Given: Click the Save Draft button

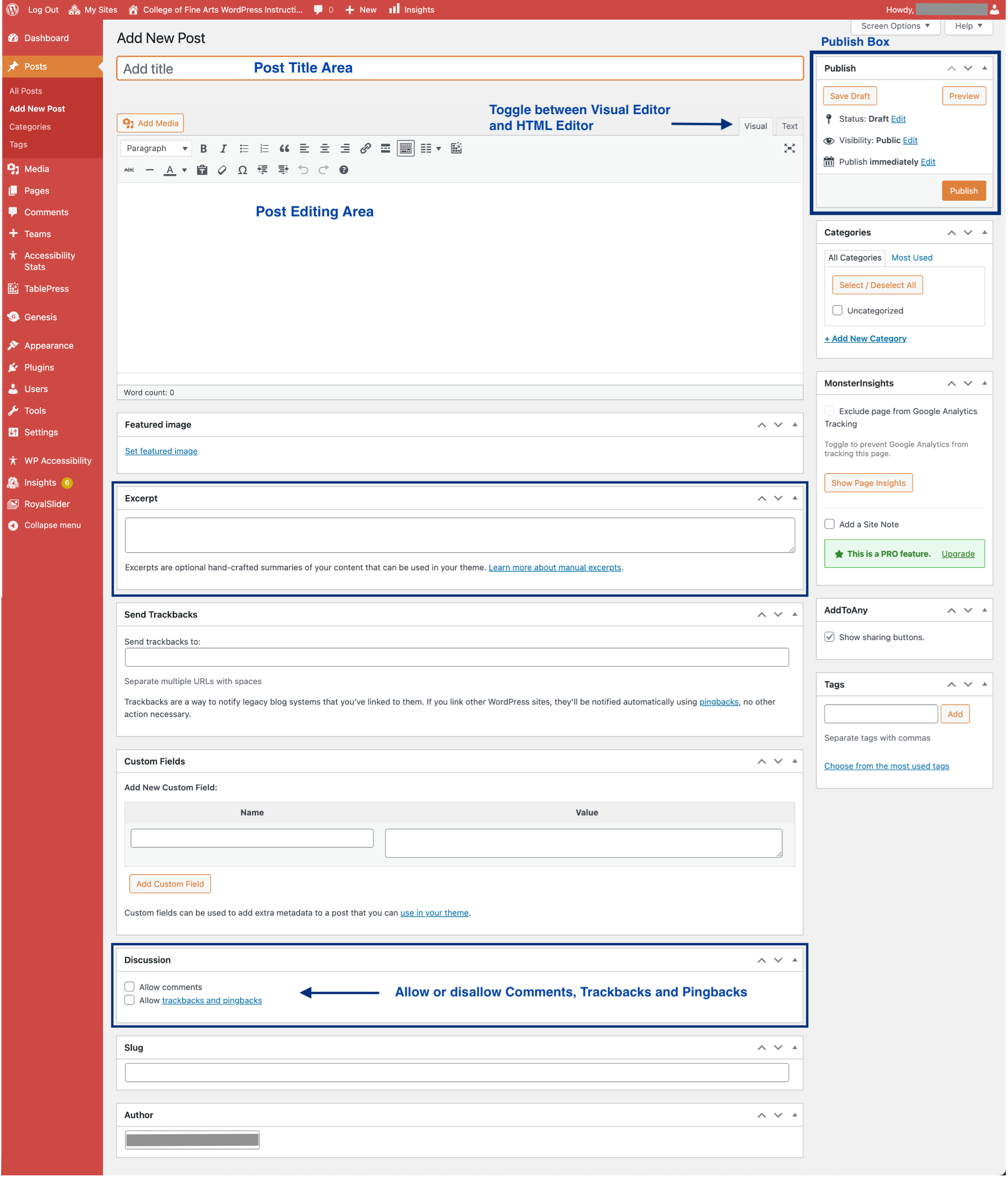Looking at the screenshot, I should click(849, 96).
